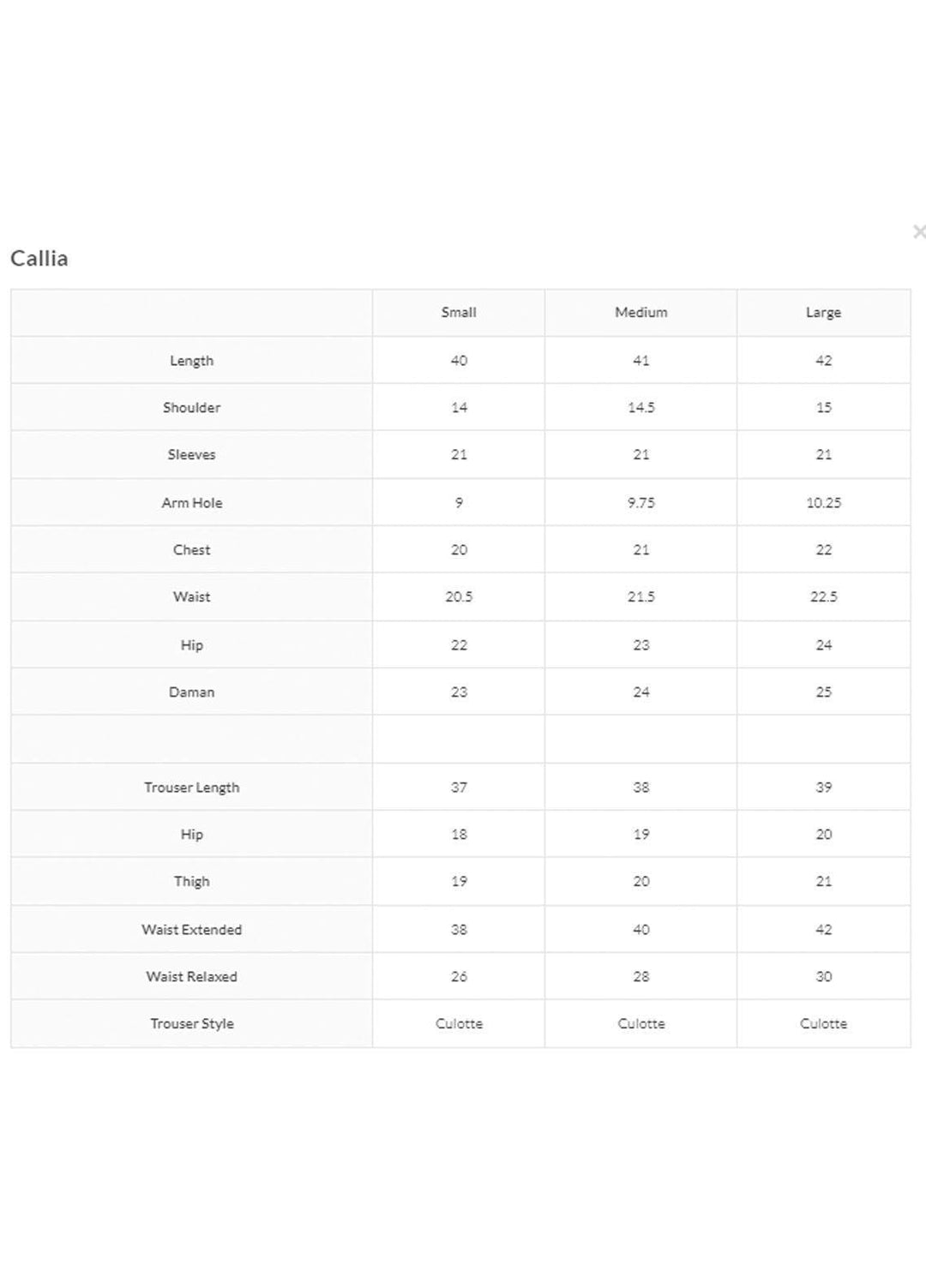Click the Daman row label

tap(191, 692)
